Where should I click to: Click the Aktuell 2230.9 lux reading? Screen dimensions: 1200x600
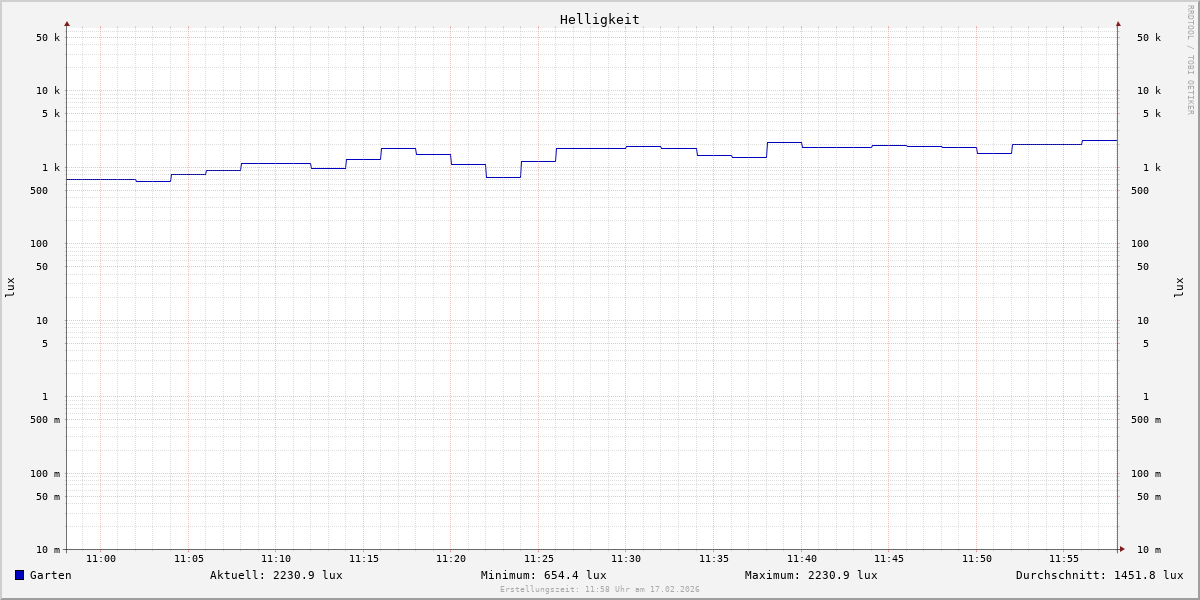coord(276,575)
